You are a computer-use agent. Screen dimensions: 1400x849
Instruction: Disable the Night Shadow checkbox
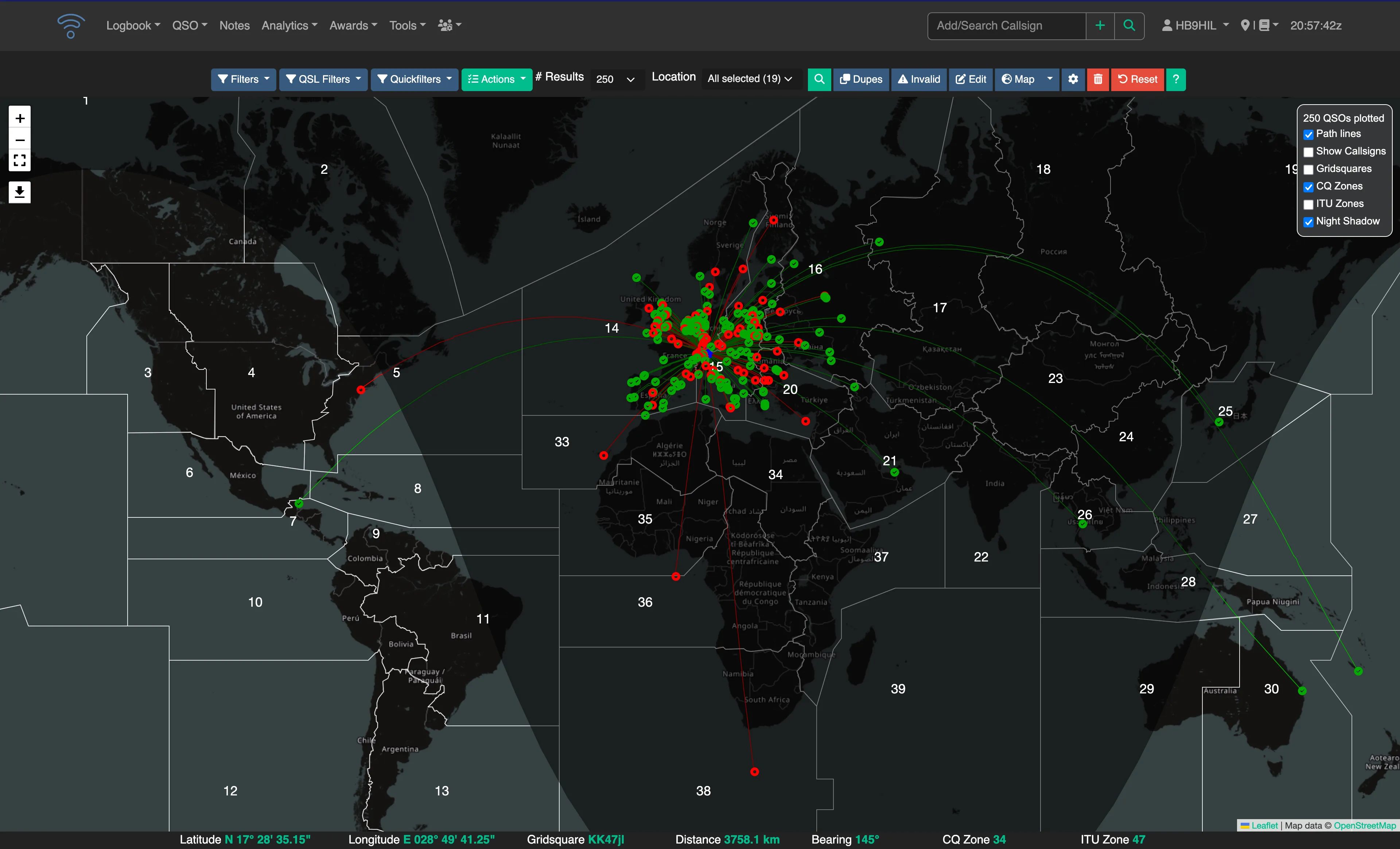pos(1308,222)
